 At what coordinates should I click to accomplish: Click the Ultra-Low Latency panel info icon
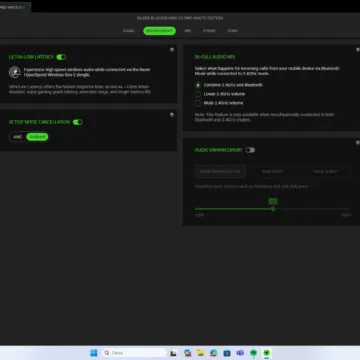point(172,49)
